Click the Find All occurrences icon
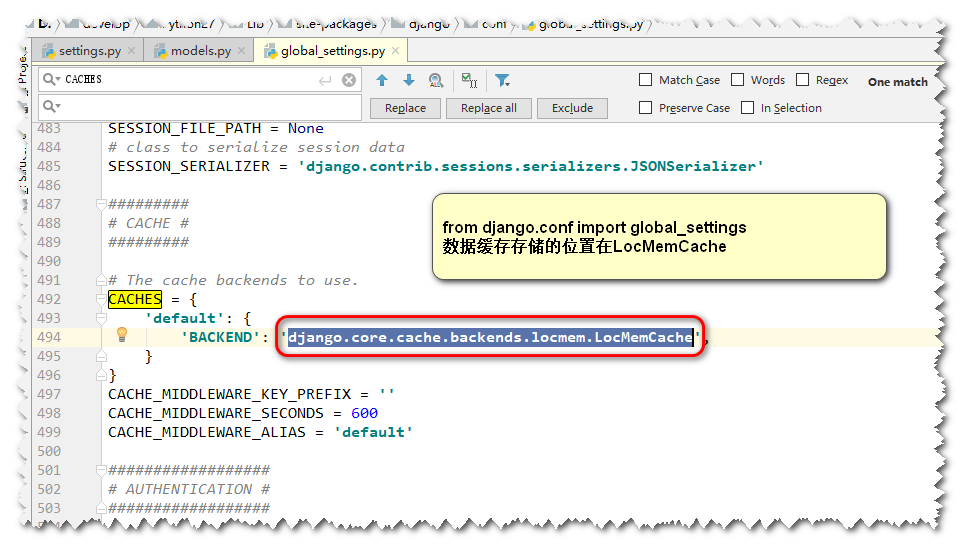The width and height of the screenshot is (963, 546). (436, 80)
